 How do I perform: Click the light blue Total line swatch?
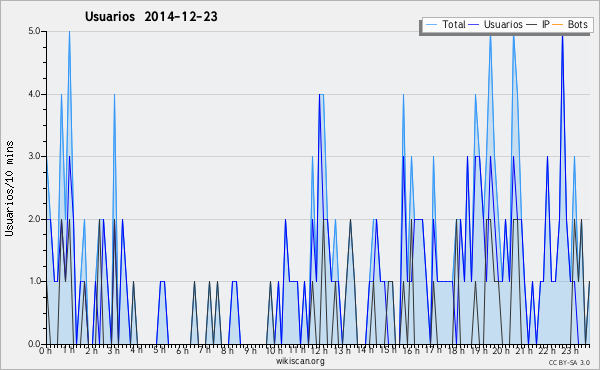click(431, 25)
